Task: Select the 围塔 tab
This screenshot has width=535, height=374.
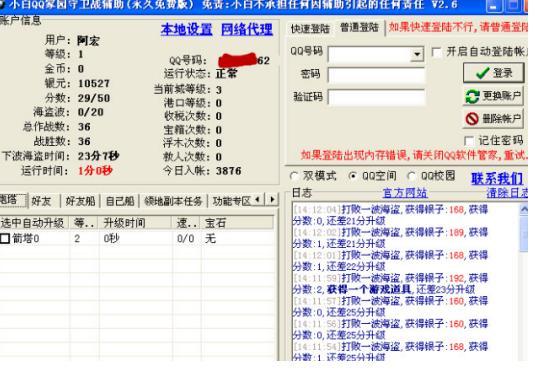Action: [x=12, y=200]
